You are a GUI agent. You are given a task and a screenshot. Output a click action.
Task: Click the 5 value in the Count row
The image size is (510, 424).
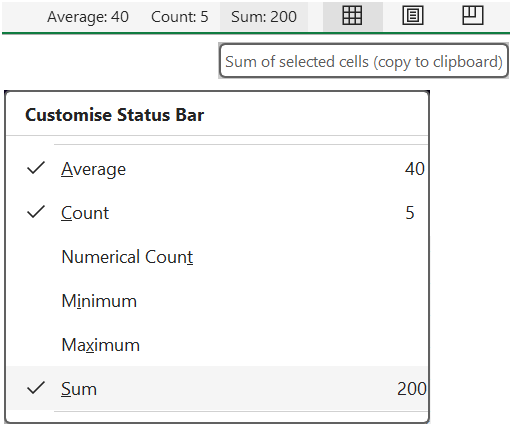pos(410,213)
